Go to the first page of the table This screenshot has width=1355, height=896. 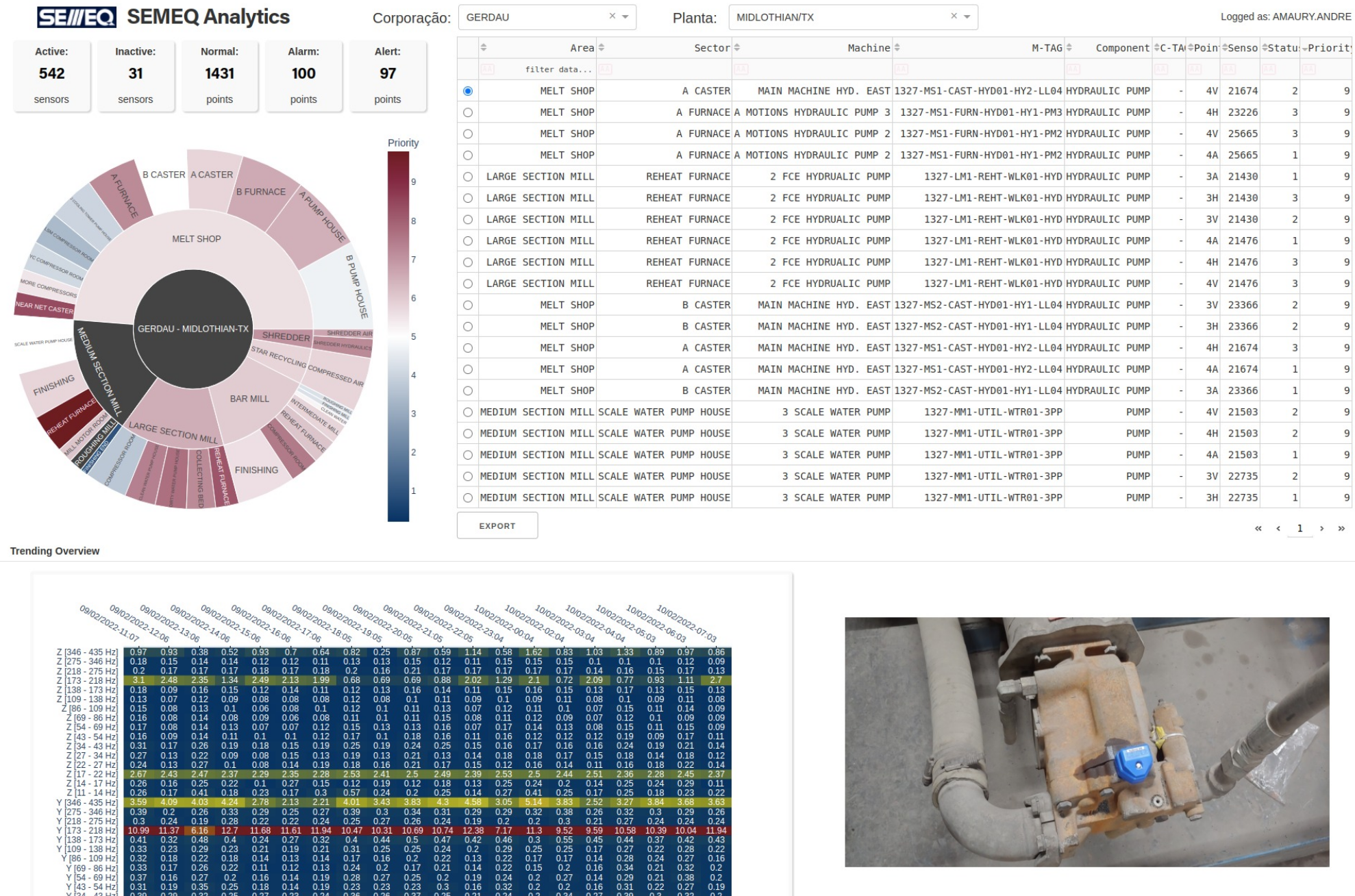[1258, 528]
